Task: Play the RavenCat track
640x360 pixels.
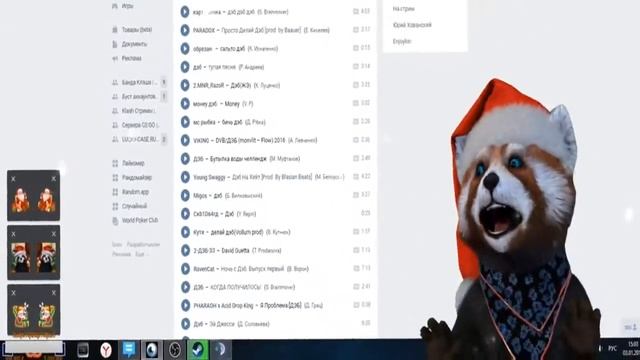Action: 185,269
